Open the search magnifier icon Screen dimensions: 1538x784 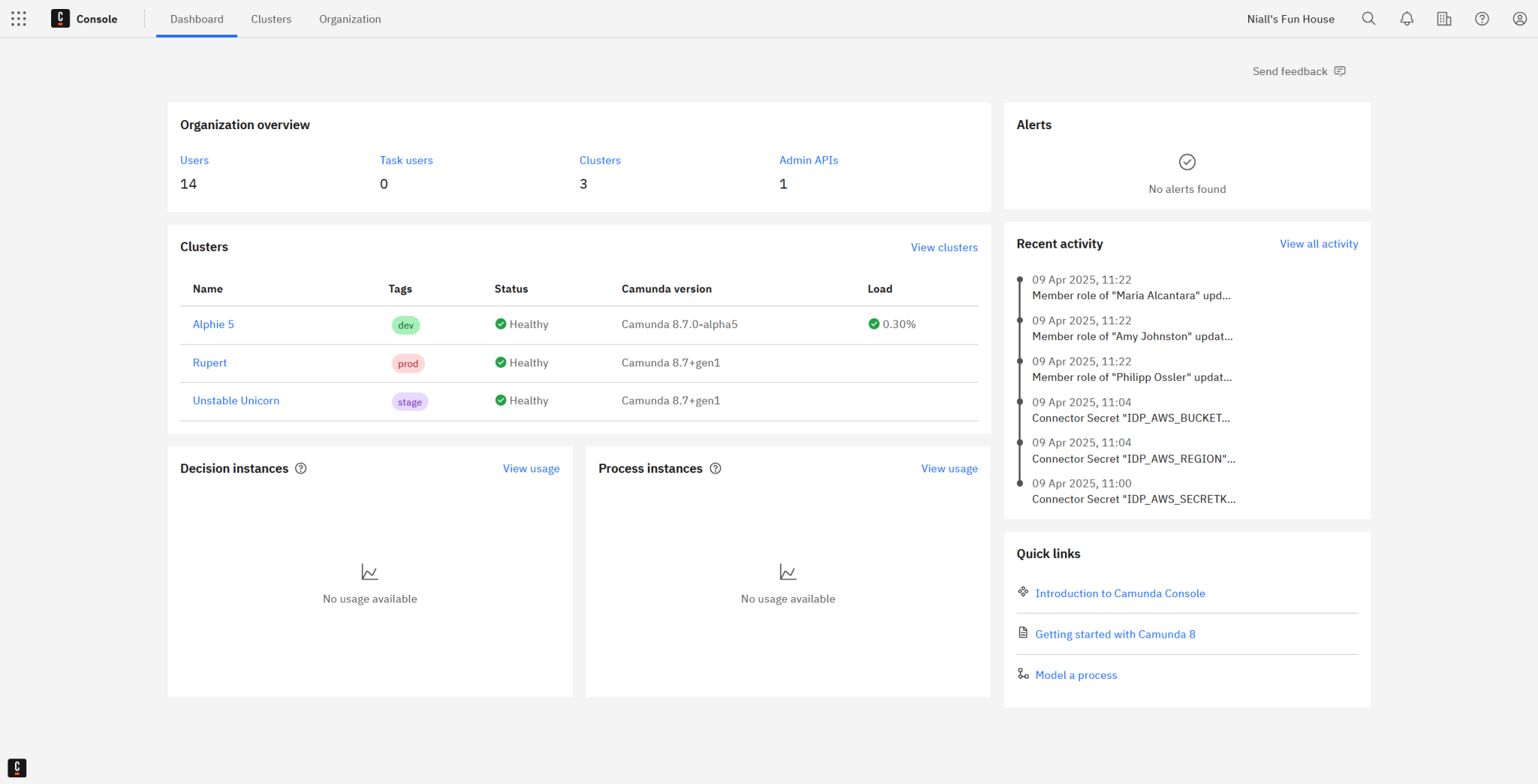tap(1368, 18)
